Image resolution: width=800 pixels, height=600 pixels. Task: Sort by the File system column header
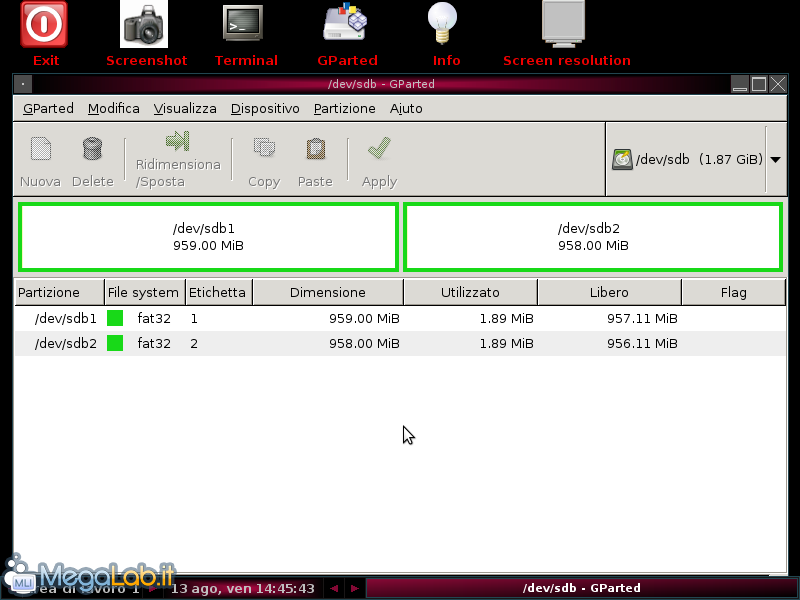click(x=145, y=292)
